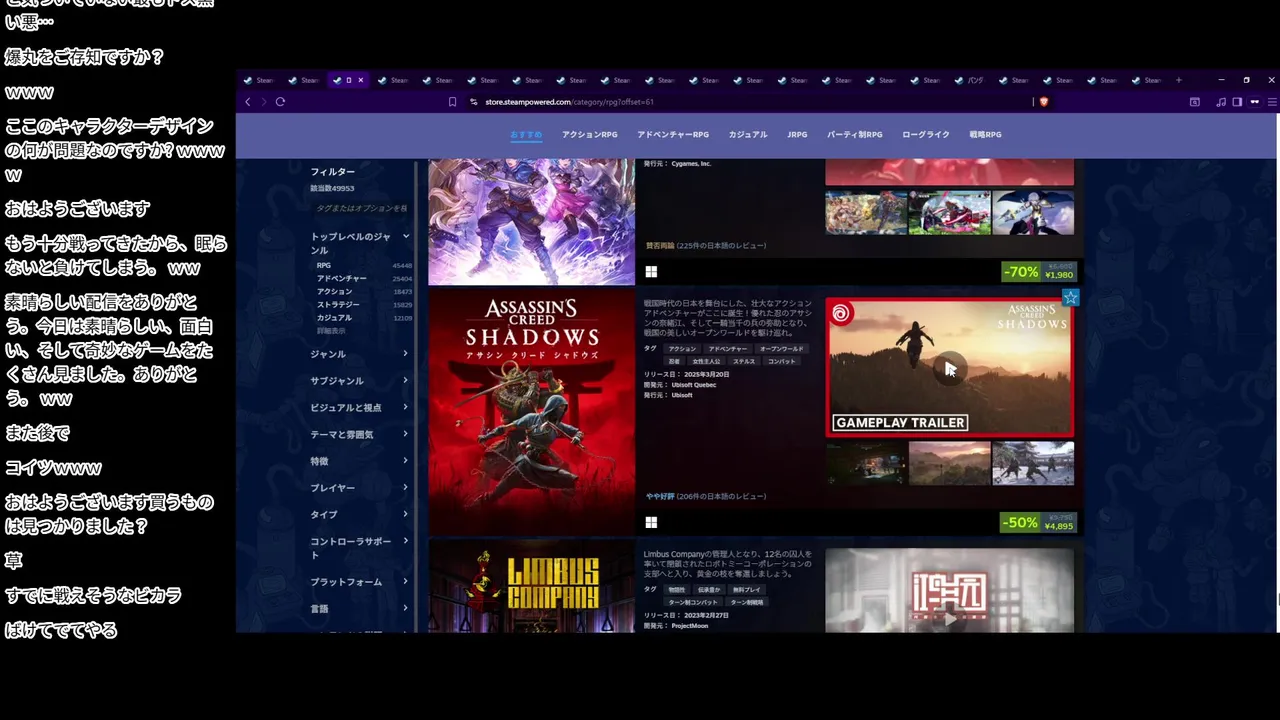Expand the テーマと雰囲気 filter section
This screenshot has height=720, width=1280.
pyautogui.click(x=360, y=435)
